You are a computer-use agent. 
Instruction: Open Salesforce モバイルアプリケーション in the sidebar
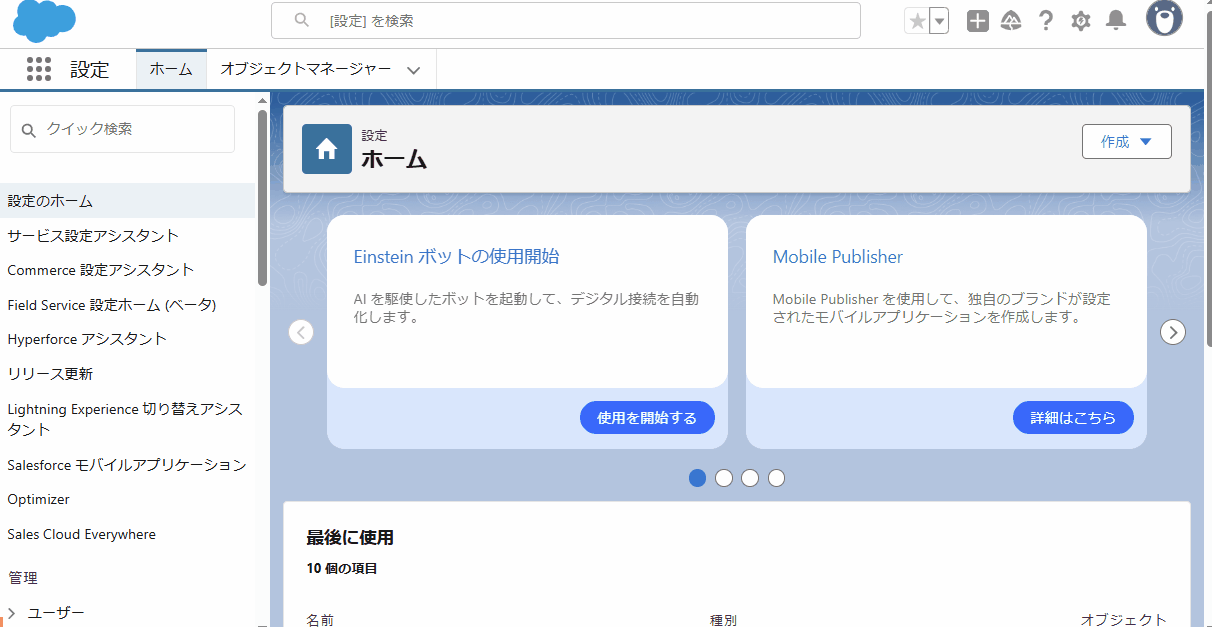127,465
